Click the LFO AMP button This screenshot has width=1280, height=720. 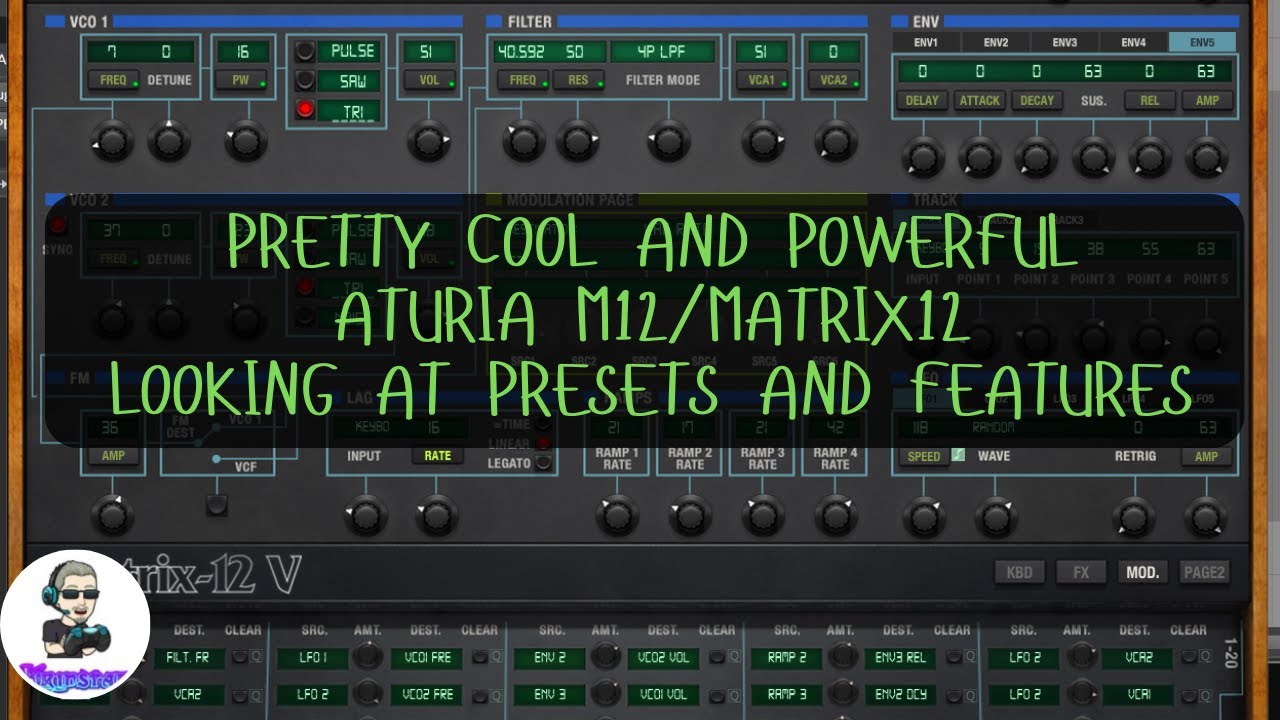point(1207,456)
